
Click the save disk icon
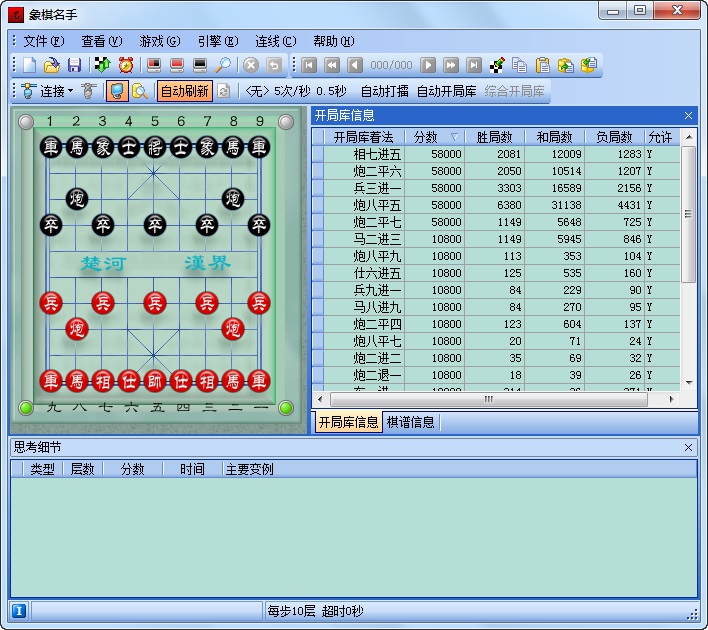[74, 65]
